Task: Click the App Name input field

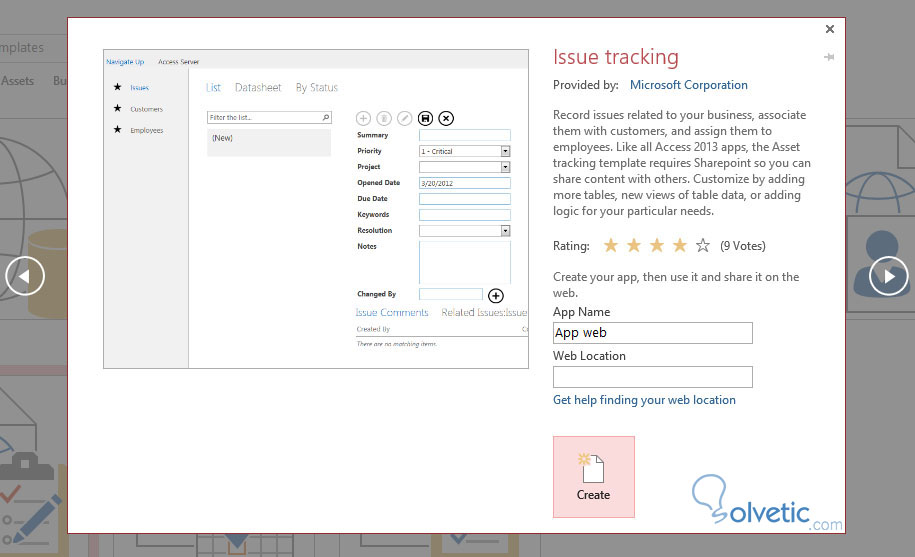Action: tap(652, 333)
